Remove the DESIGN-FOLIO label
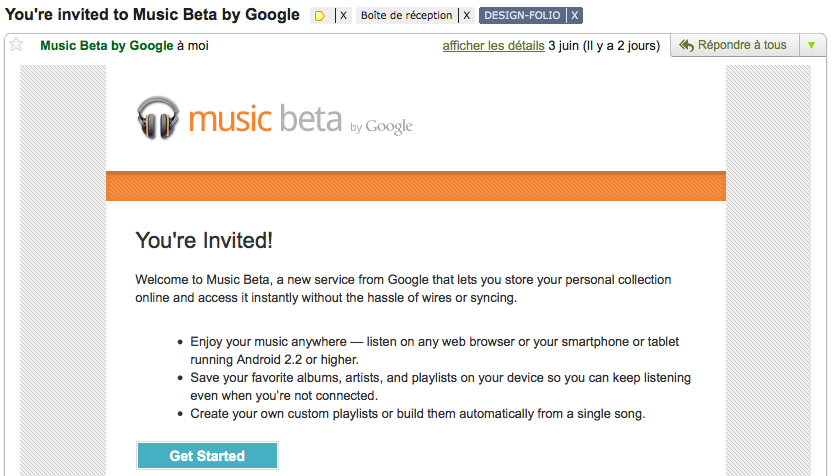Screen dimensions: 833x476 575,16
